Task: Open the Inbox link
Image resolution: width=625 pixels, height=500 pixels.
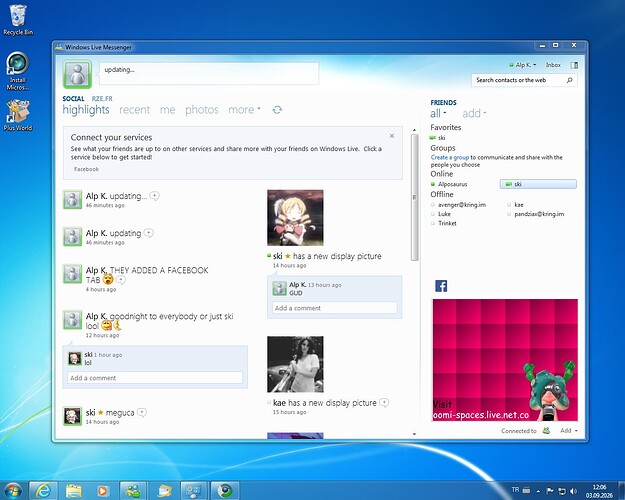Action: pyautogui.click(x=553, y=65)
